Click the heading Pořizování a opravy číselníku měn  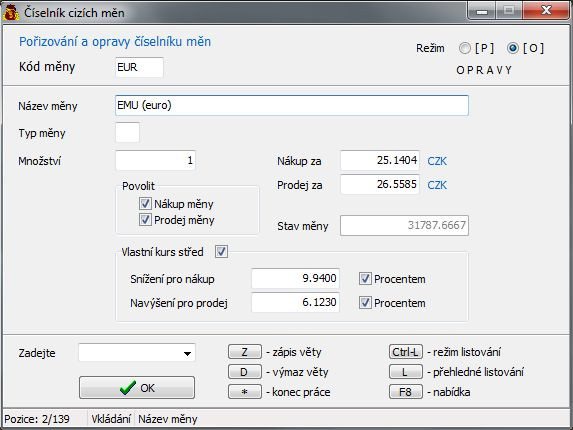point(115,42)
